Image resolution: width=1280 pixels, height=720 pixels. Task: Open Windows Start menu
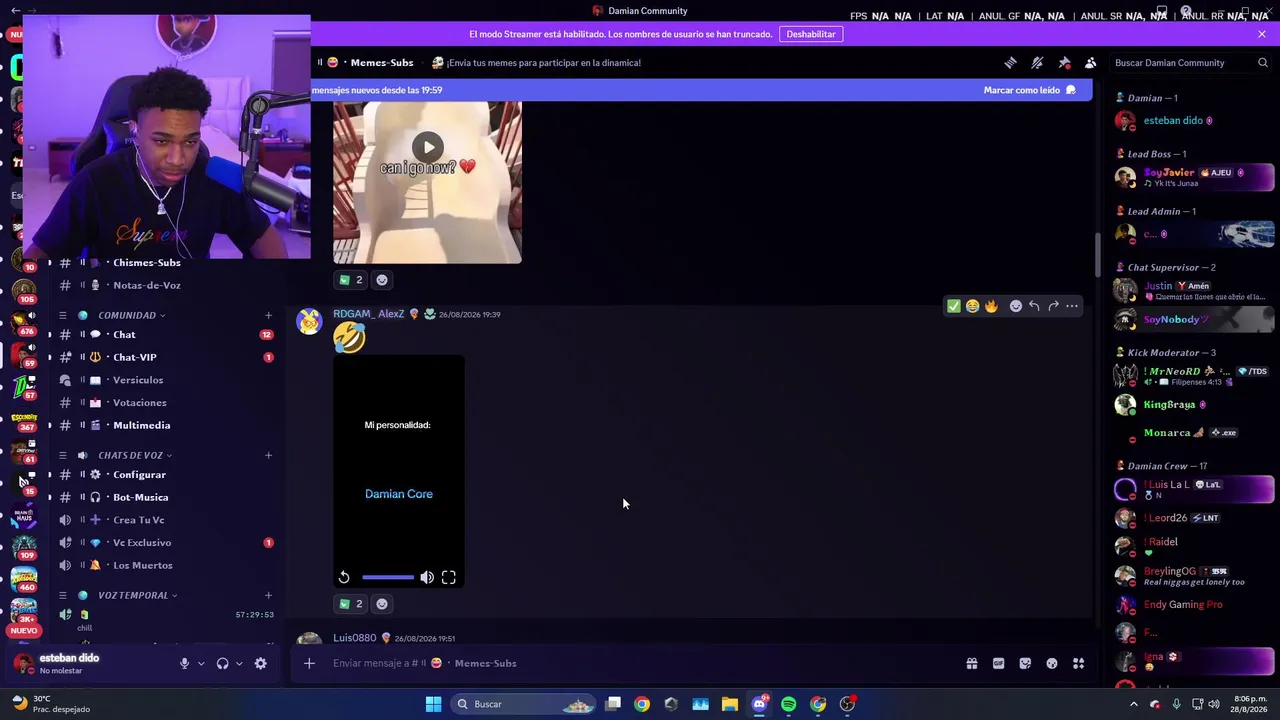pos(433,704)
